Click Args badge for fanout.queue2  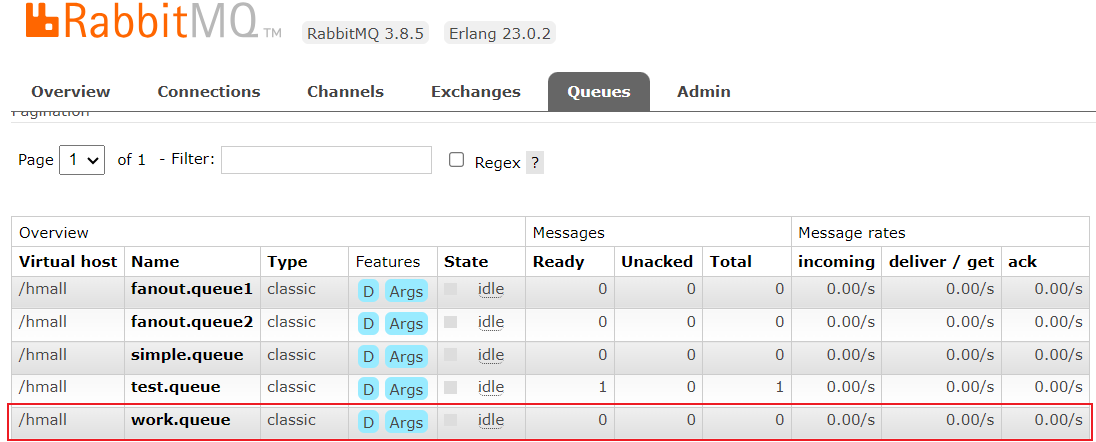pyautogui.click(x=406, y=323)
